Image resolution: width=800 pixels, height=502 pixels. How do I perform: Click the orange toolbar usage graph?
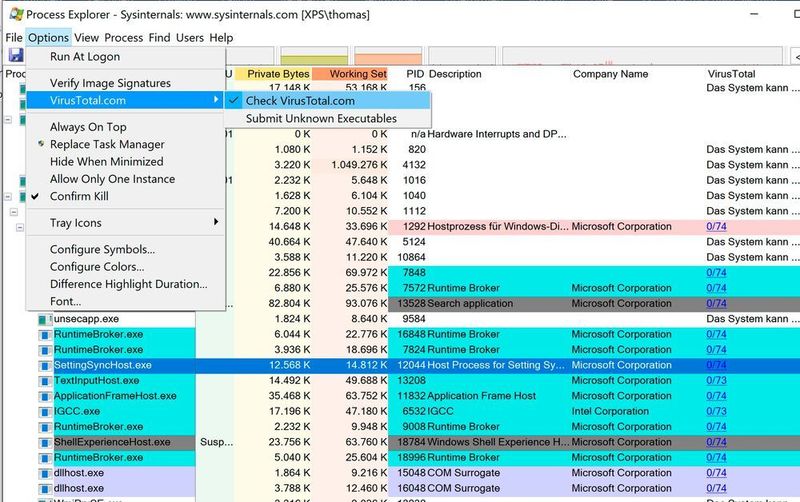tap(388, 56)
